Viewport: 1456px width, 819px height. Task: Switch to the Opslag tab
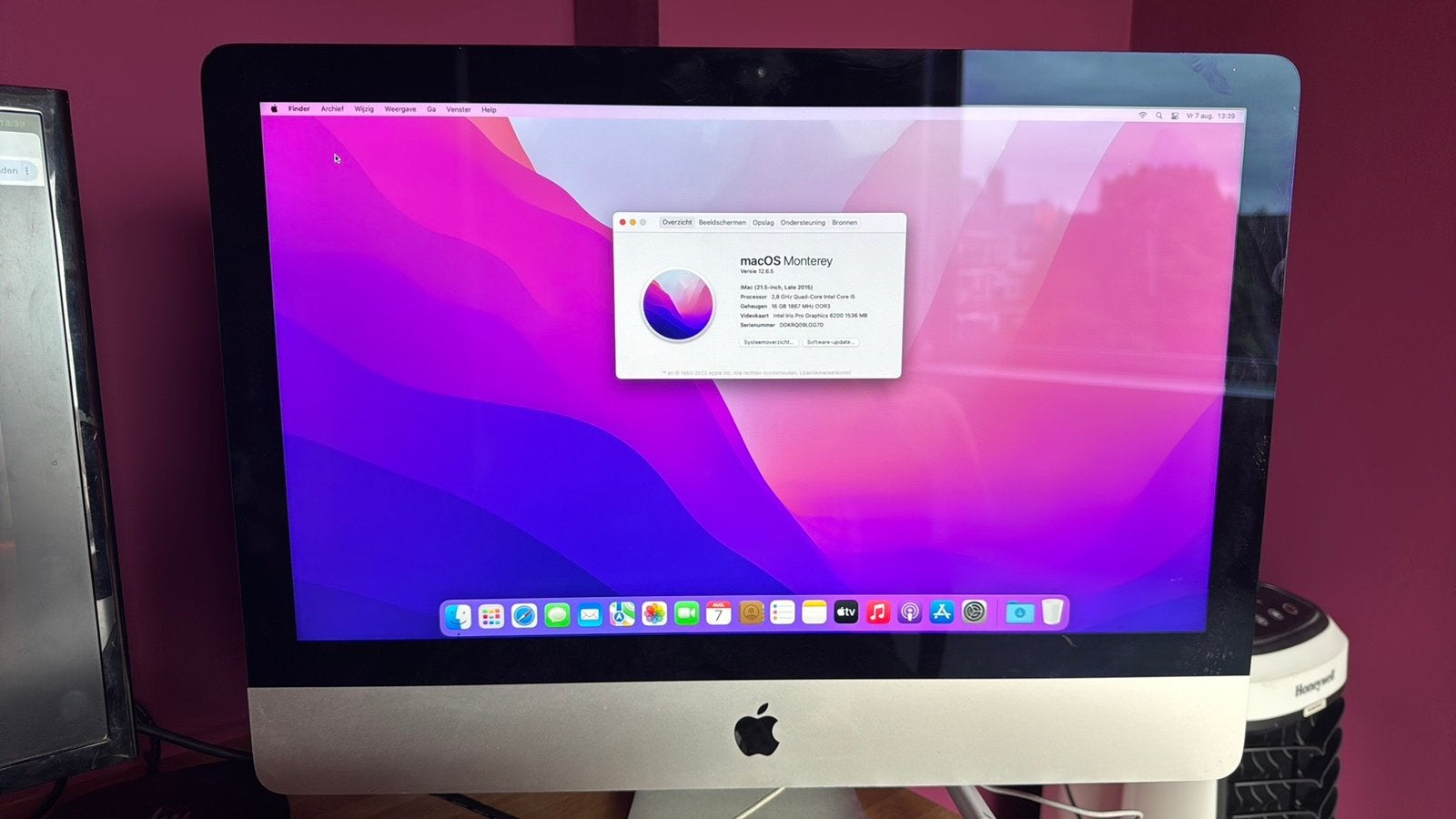(x=763, y=222)
